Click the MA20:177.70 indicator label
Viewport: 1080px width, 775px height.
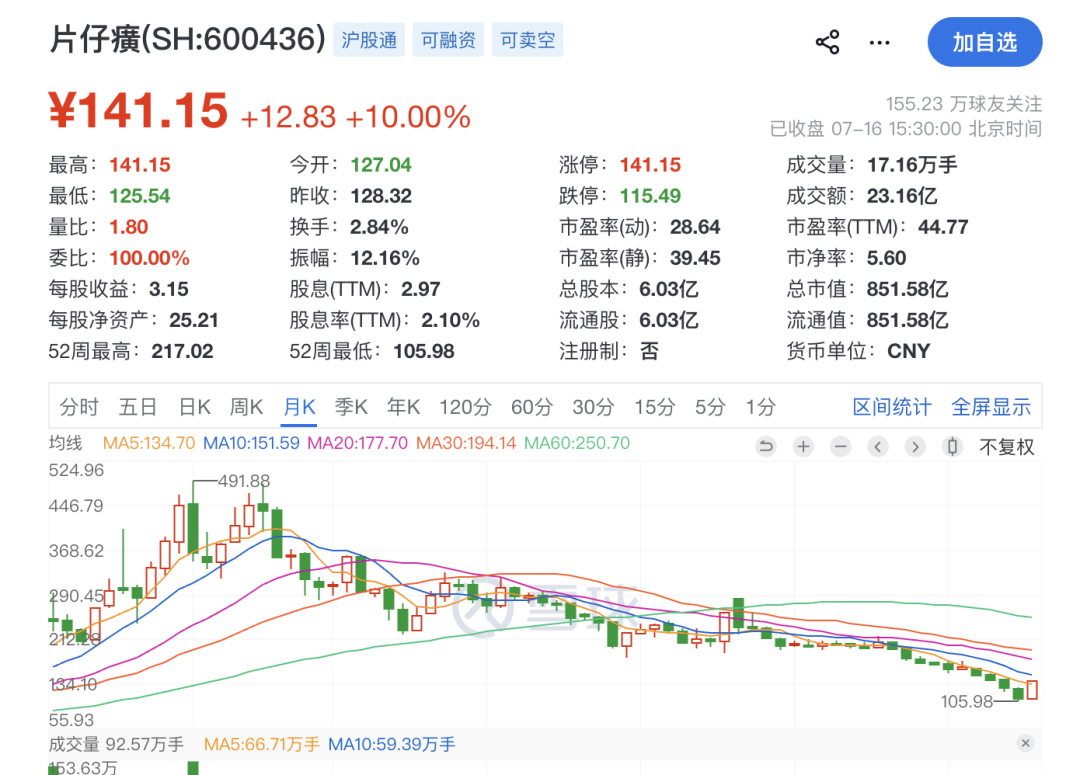[357, 443]
